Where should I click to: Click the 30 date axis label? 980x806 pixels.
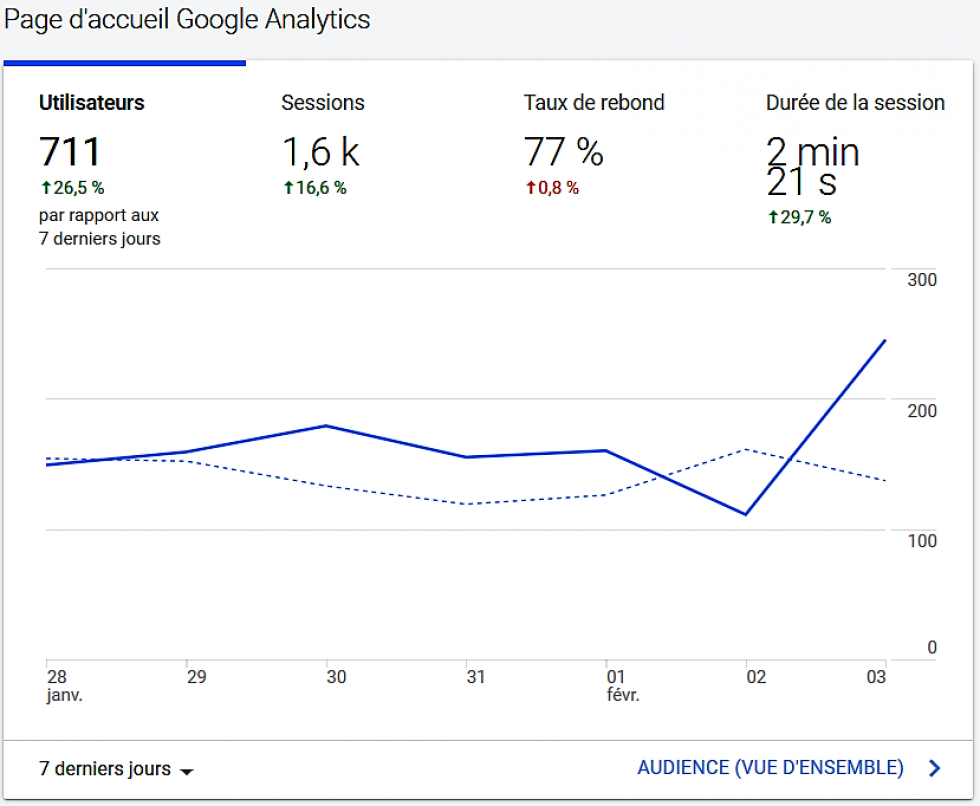(336, 677)
